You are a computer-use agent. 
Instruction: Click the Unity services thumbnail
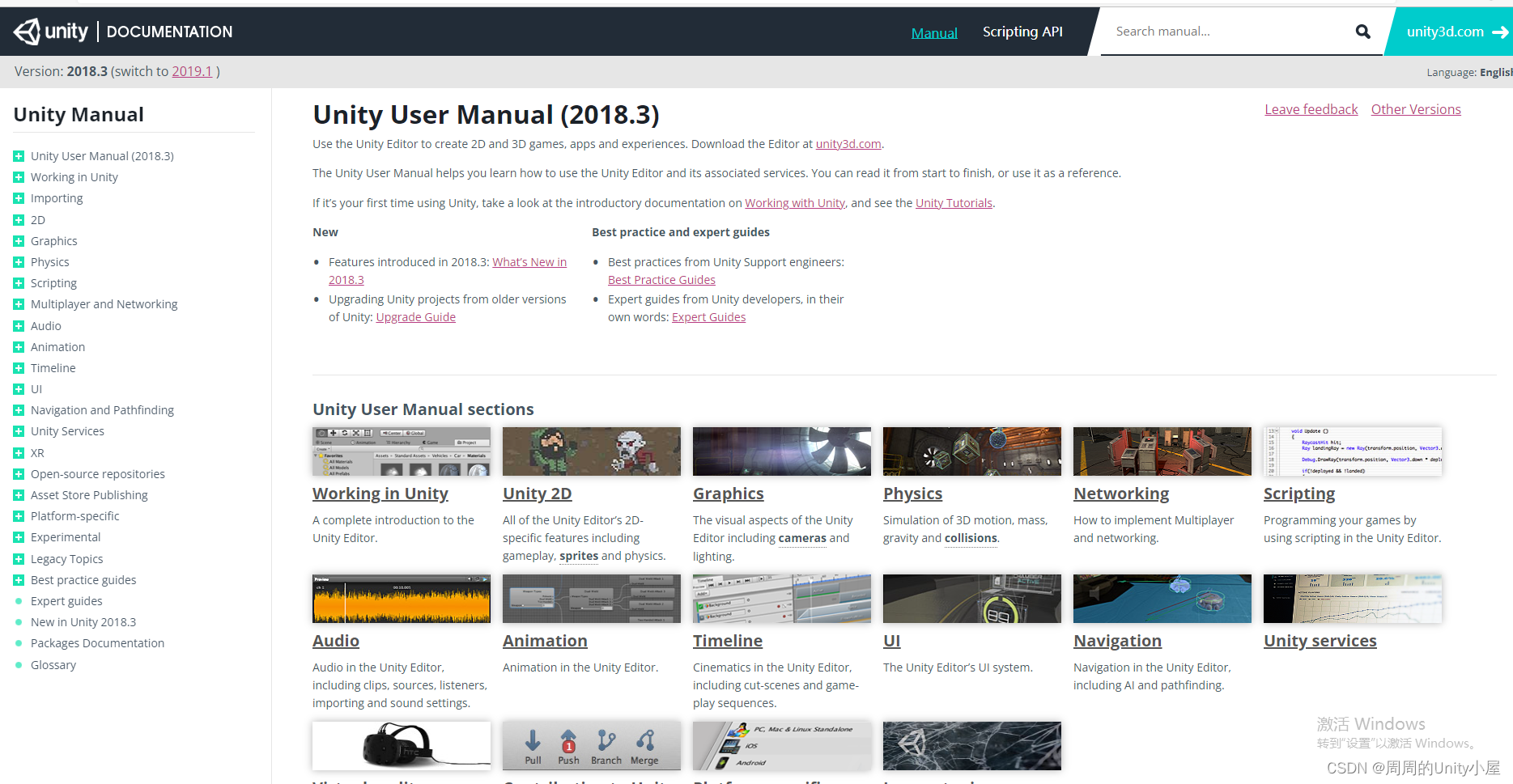pyautogui.click(x=1353, y=599)
